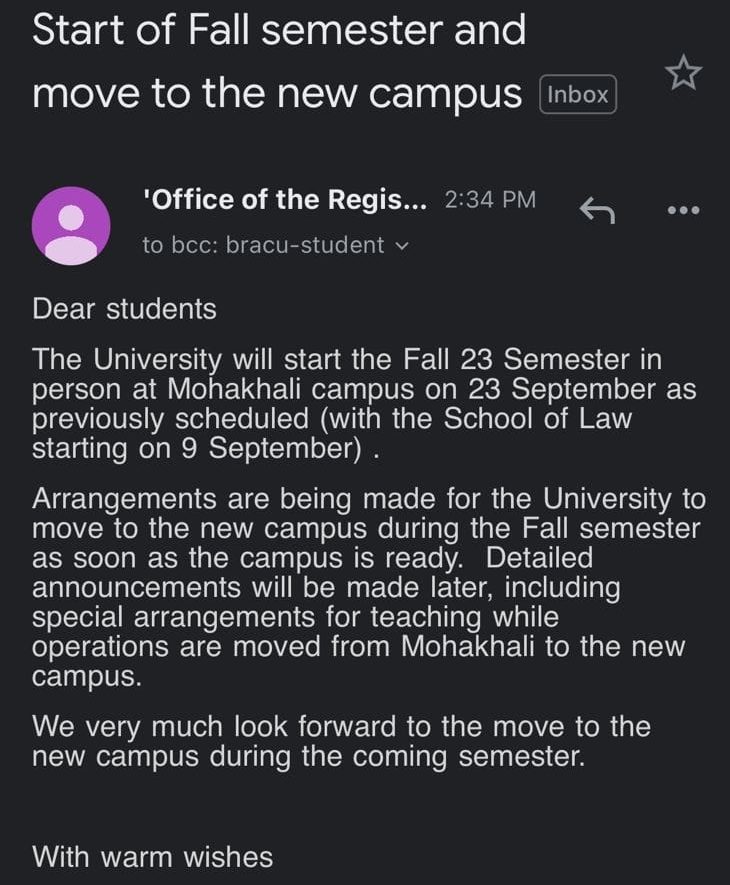Tap the 'School of Law' text
The image size is (730, 885).
537,419
